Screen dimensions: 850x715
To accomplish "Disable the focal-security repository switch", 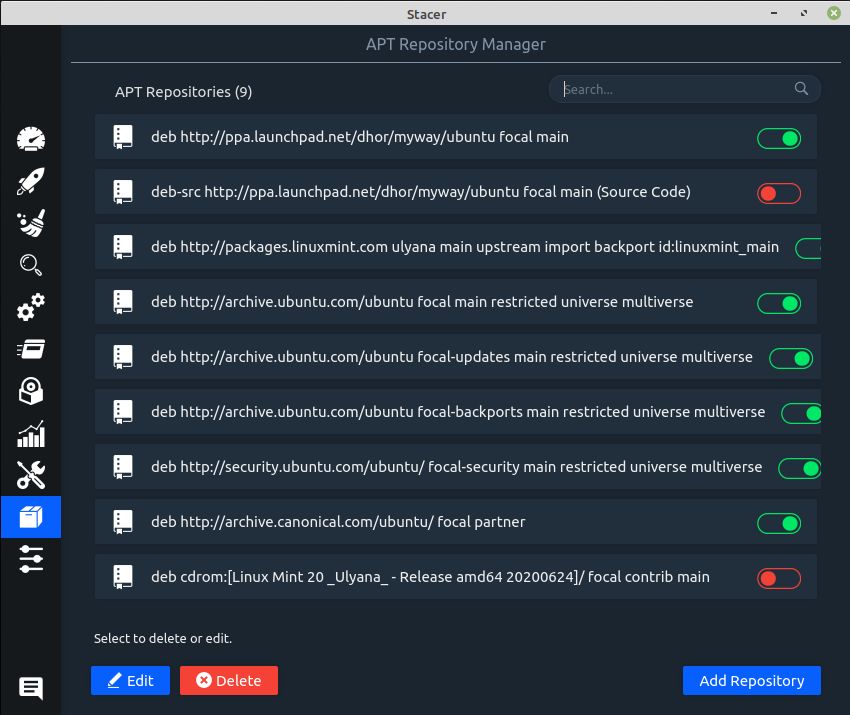I will tap(800, 468).
